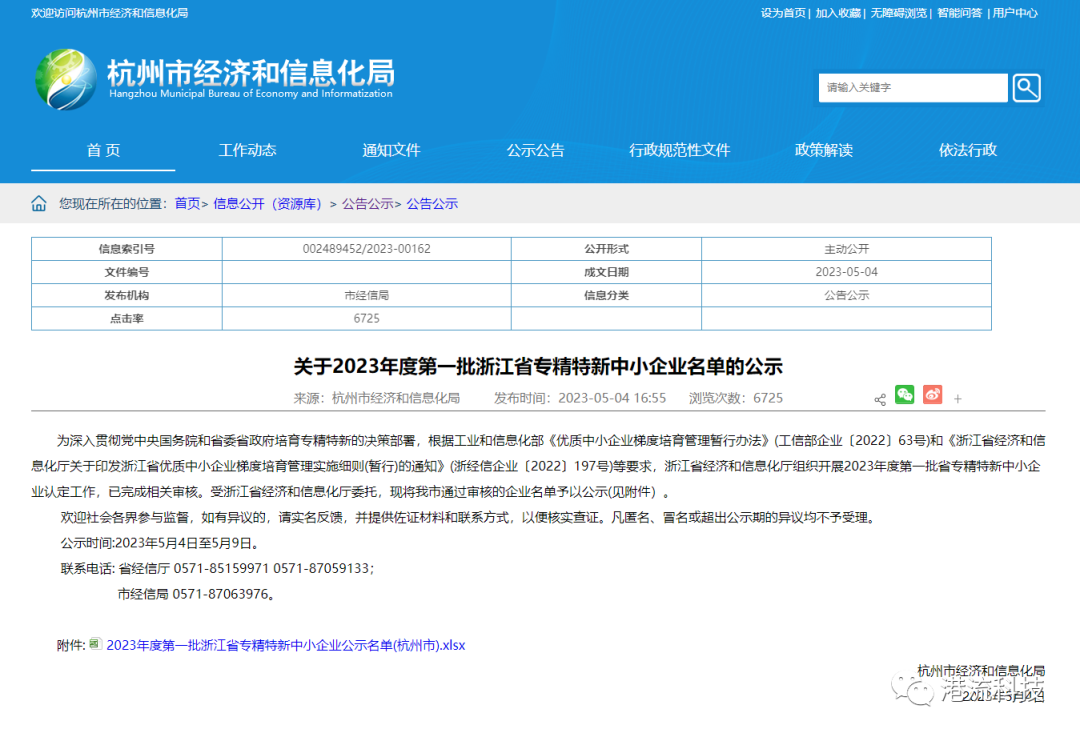Go to 公示公告 in navigation bar

(535, 150)
